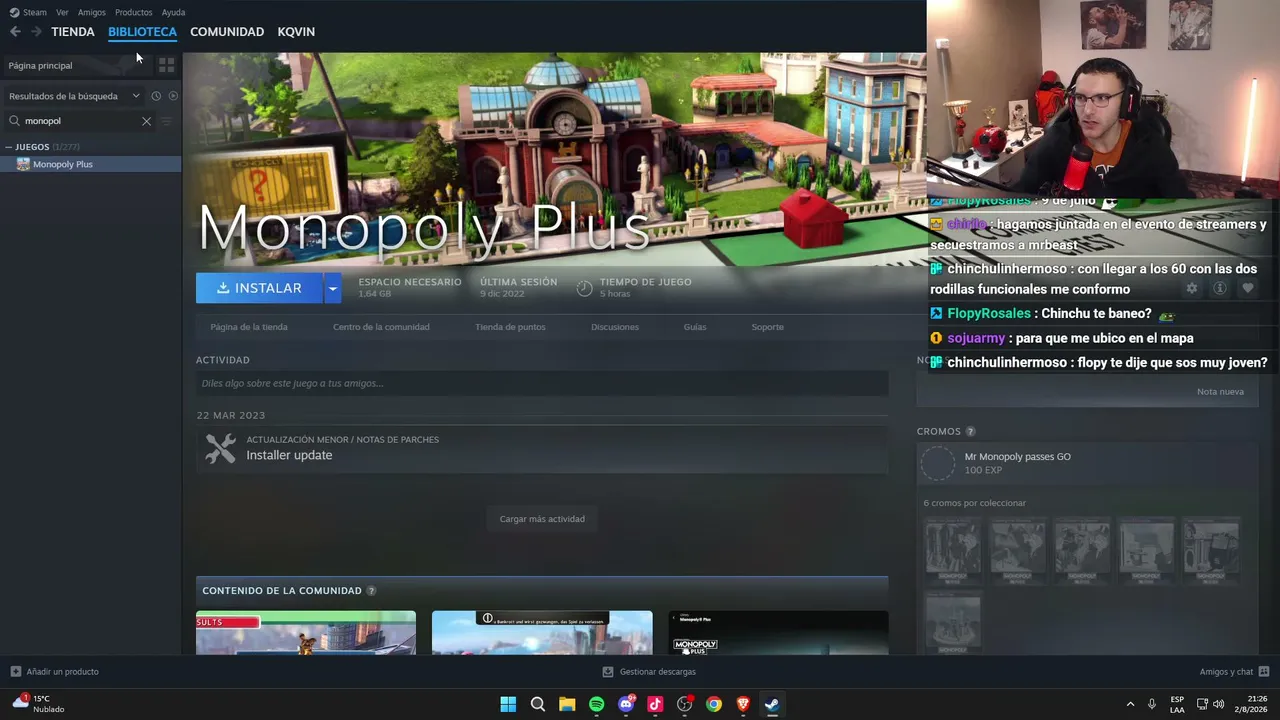
Task: Open volume control in system tray
Action: click(1218, 704)
